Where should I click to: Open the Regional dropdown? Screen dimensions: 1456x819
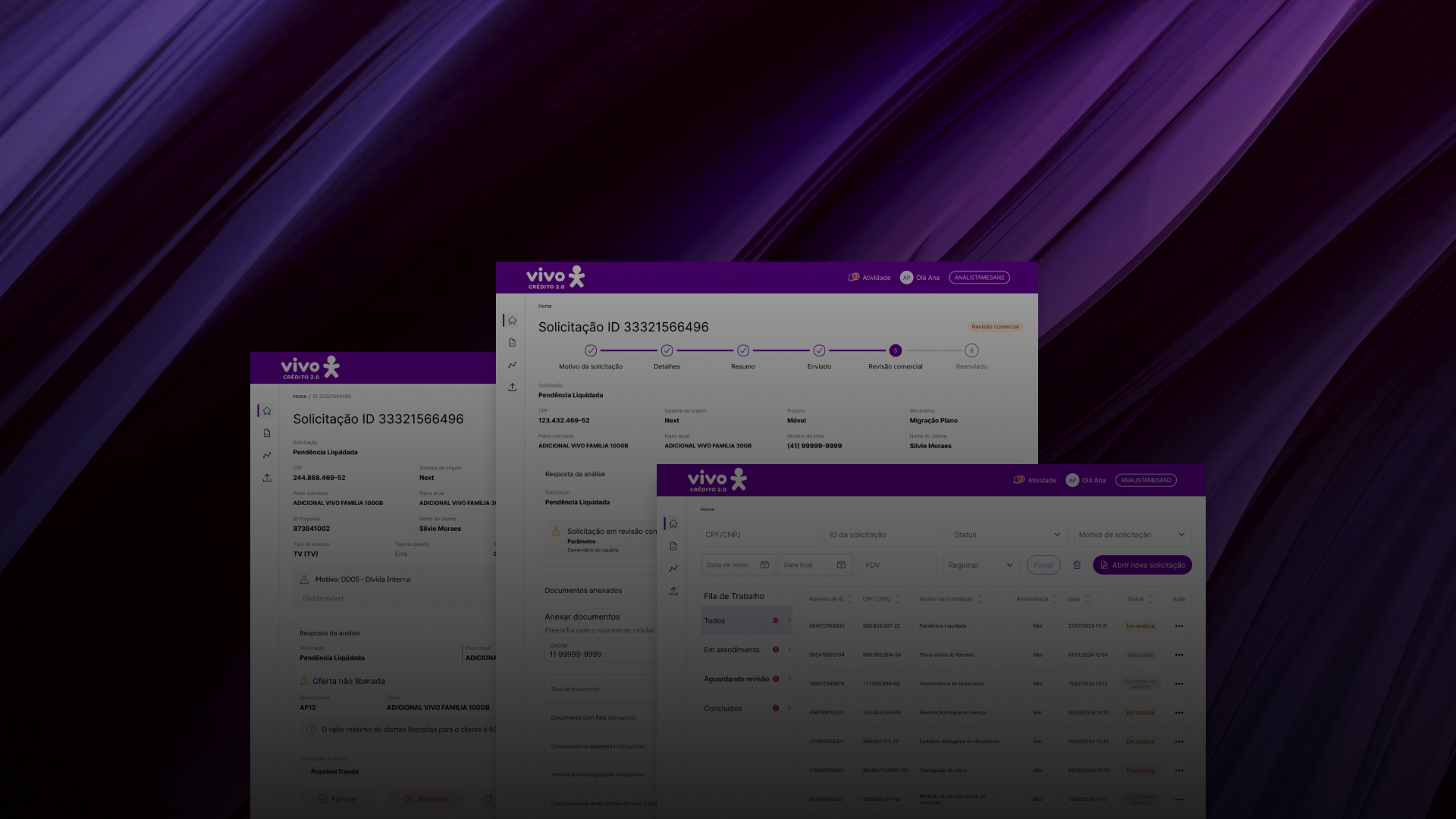981,565
